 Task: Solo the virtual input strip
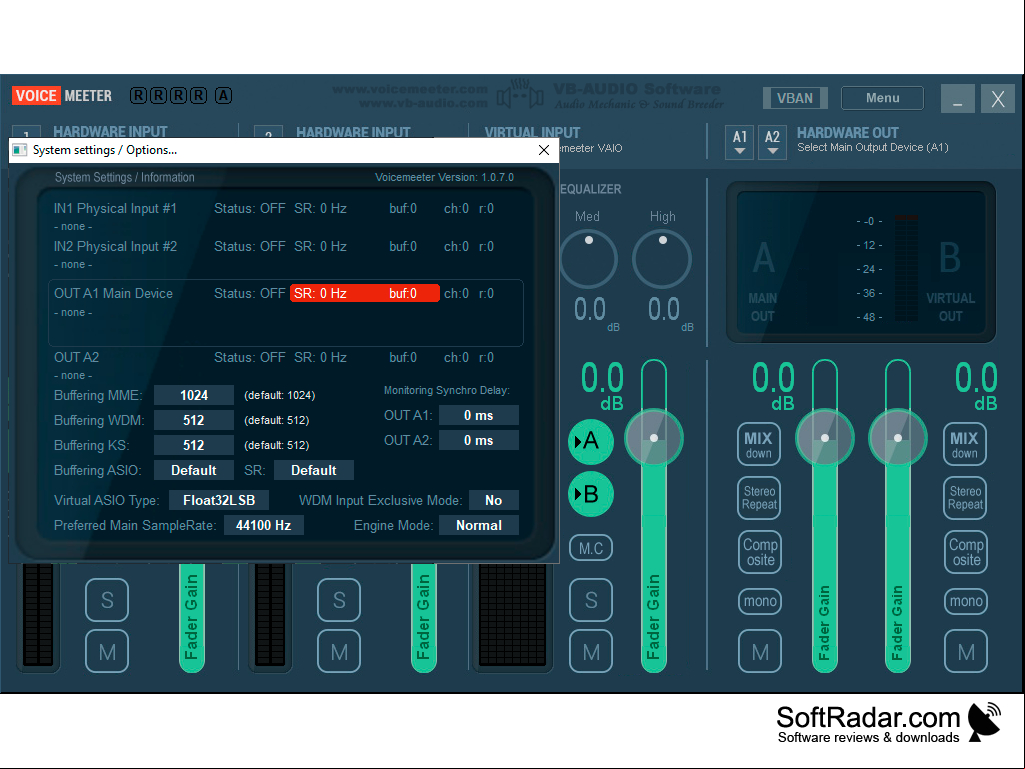point(591,600)
